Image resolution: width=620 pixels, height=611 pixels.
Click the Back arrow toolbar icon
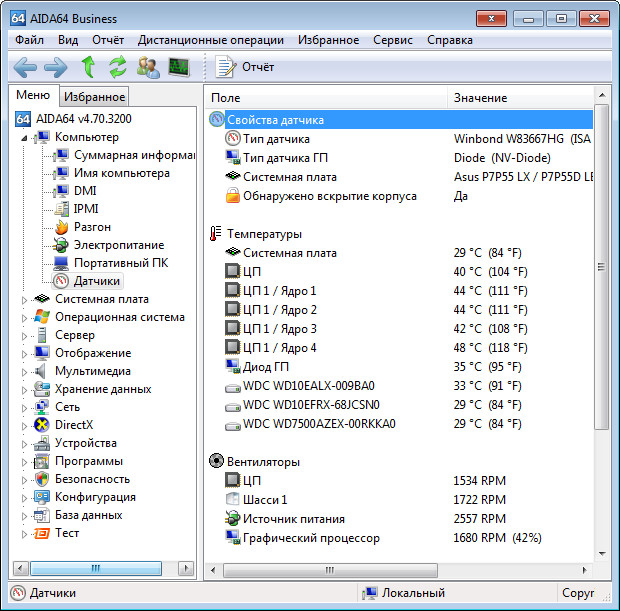coord(25,67)
